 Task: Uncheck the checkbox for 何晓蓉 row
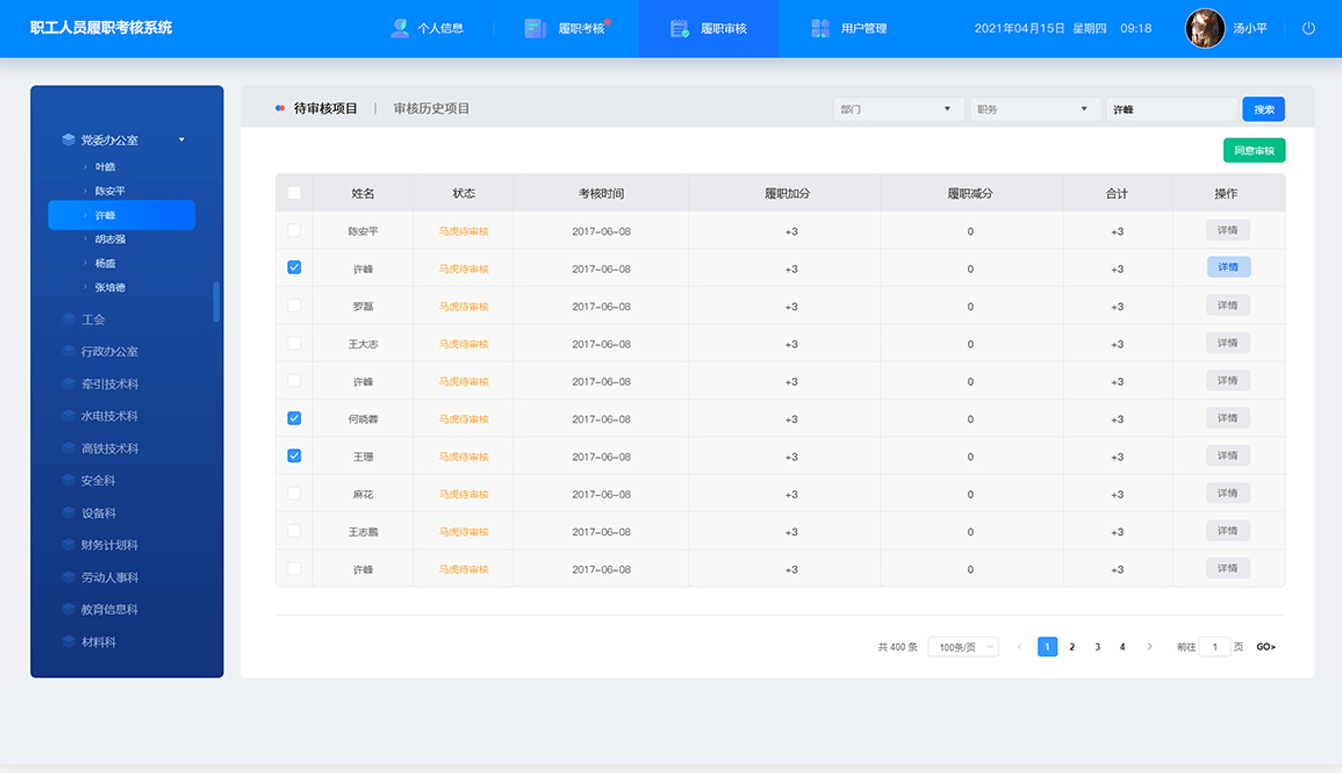pos(294,419)
